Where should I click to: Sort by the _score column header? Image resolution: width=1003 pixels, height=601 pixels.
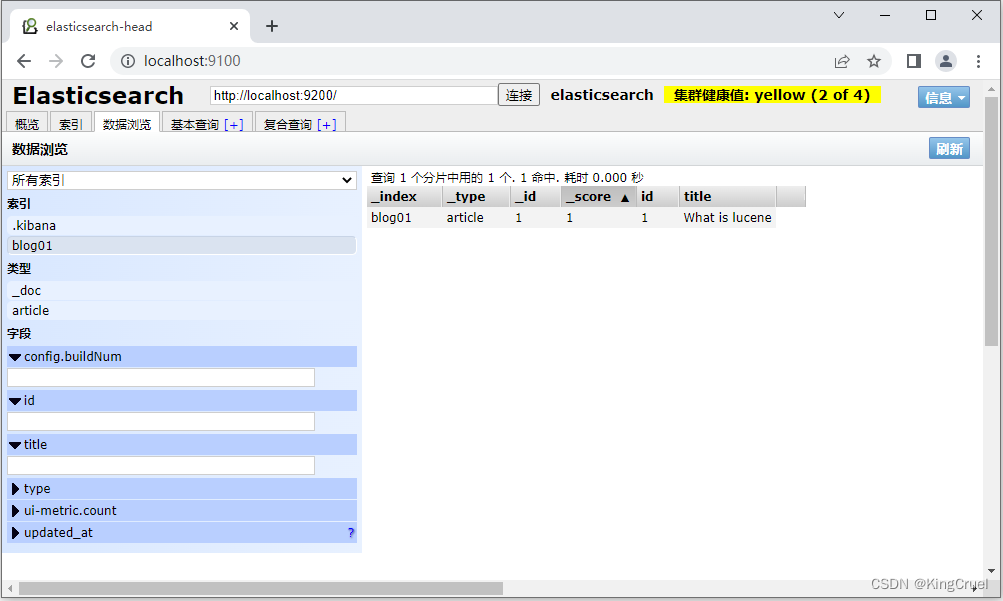[x=599, y=196]
